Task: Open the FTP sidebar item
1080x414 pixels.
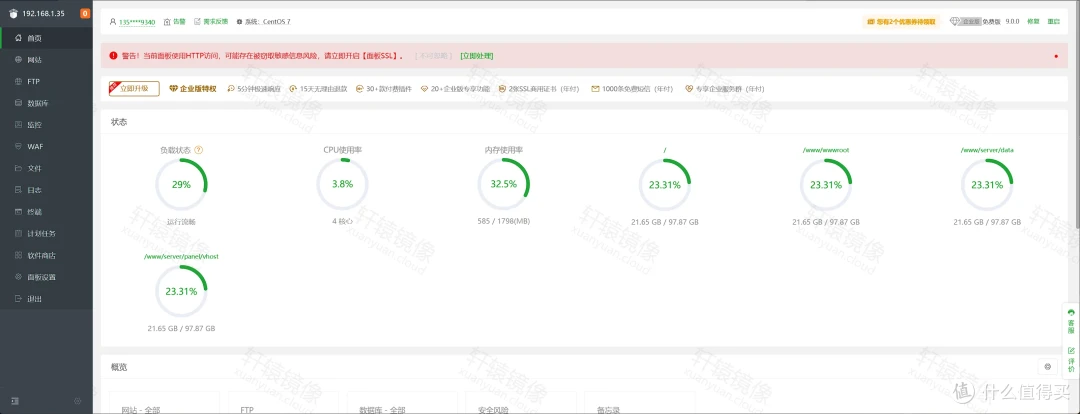Action: [x=46, y=81]
